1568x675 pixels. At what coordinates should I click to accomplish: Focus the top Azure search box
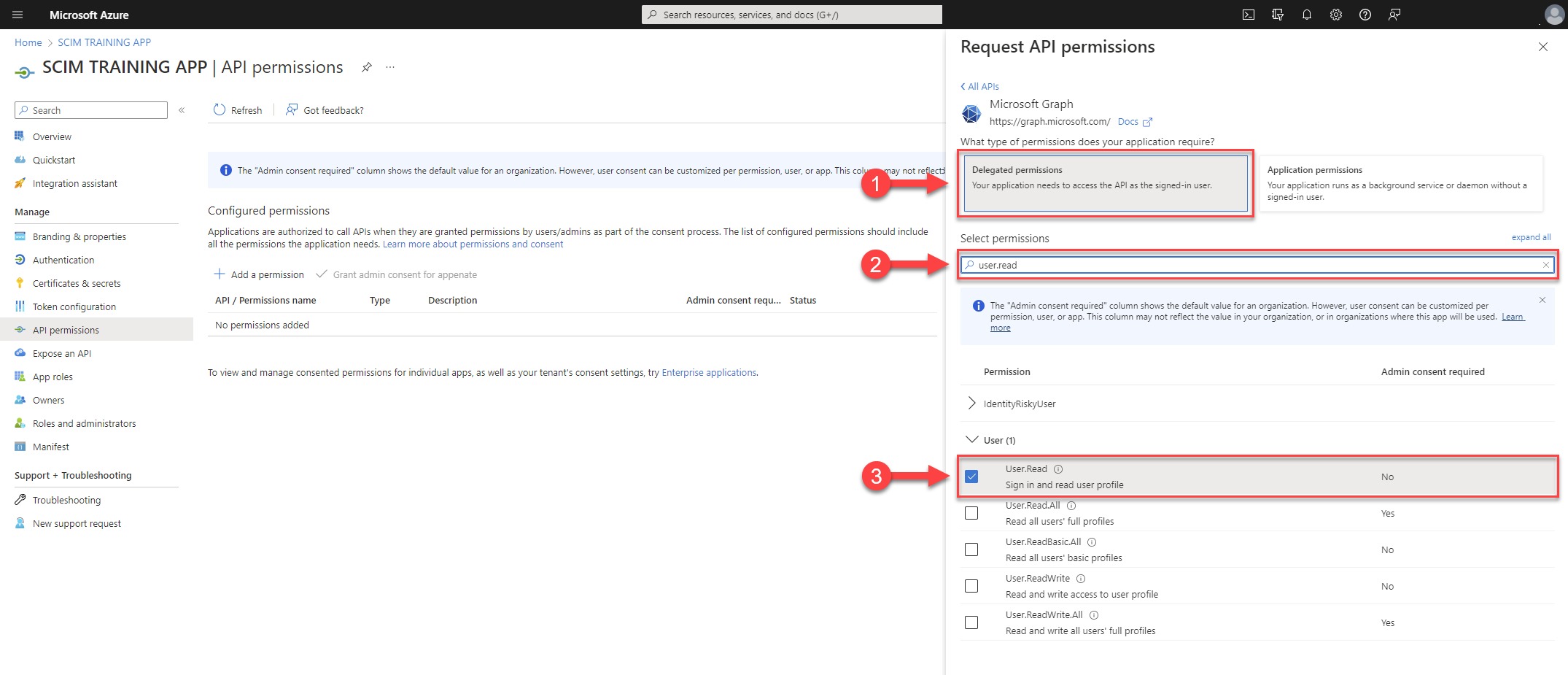792,15
